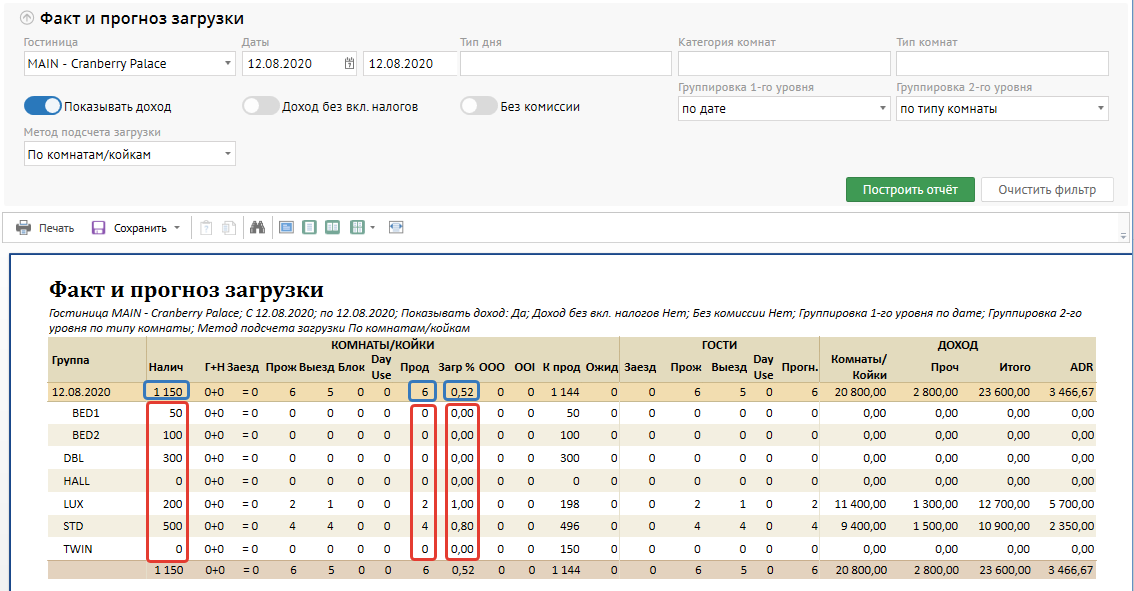Switch to full-screen view mode icon
Viewport: 1134px width, 591px height.
coord(286,228)
